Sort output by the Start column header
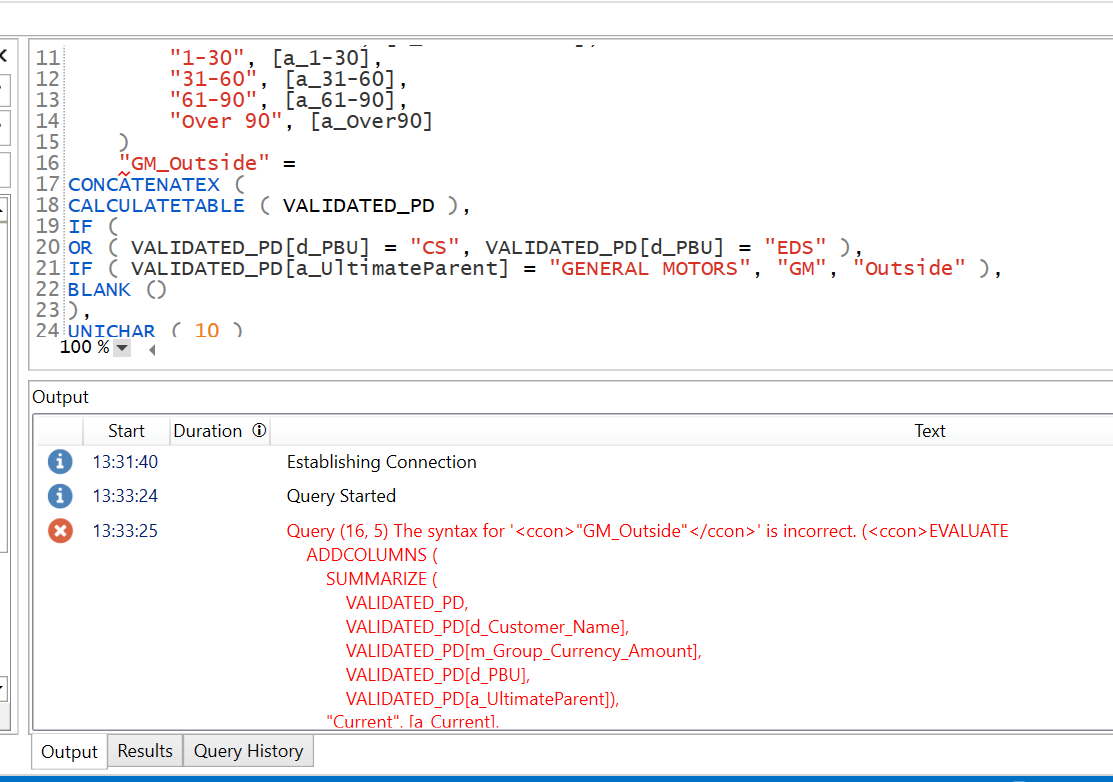 126,431
